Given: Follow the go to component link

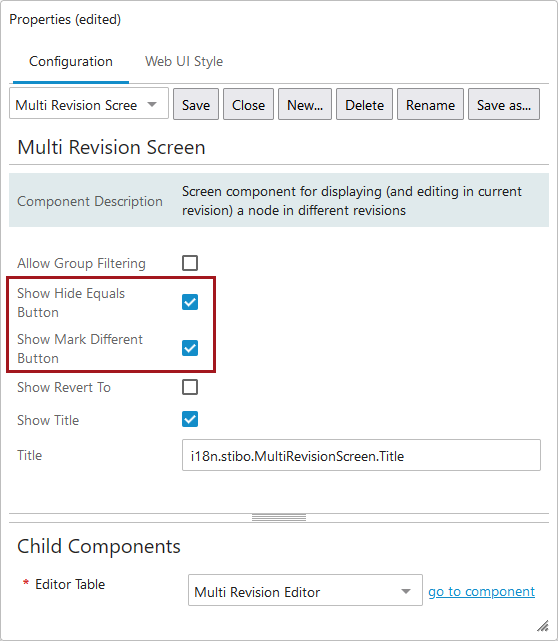Looking at the screenshot, I should [x=482, y=591].
